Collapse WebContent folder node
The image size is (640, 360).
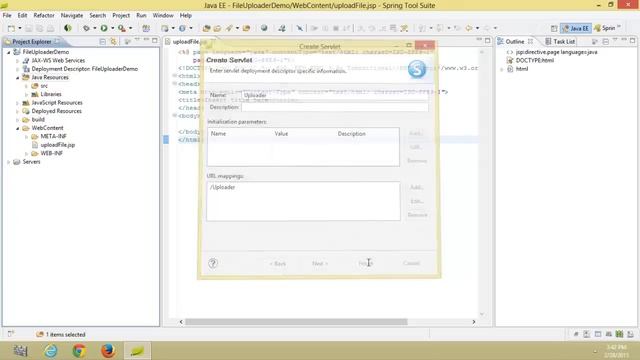[x=18, y=128]
